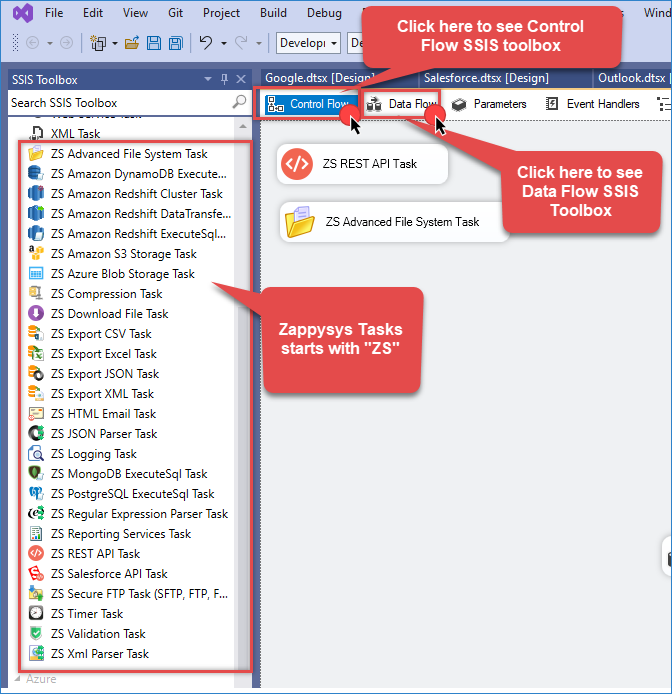Screen dimensions: 672x694
Task: Open the Salesforce.dtsx [Design] document tab
Action: click(x=486, y=78)
